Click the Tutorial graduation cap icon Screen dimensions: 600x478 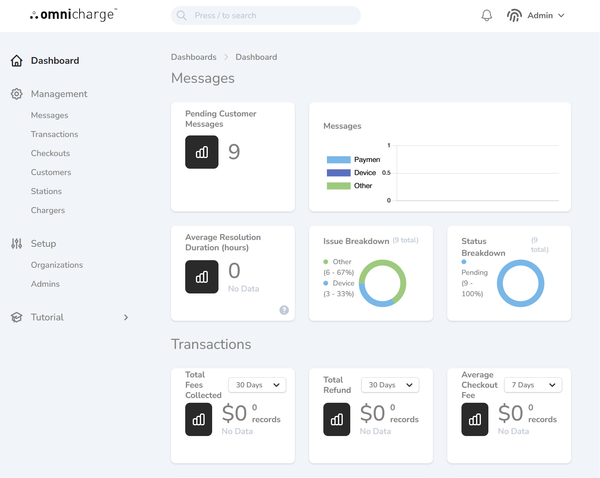point(16,317)
